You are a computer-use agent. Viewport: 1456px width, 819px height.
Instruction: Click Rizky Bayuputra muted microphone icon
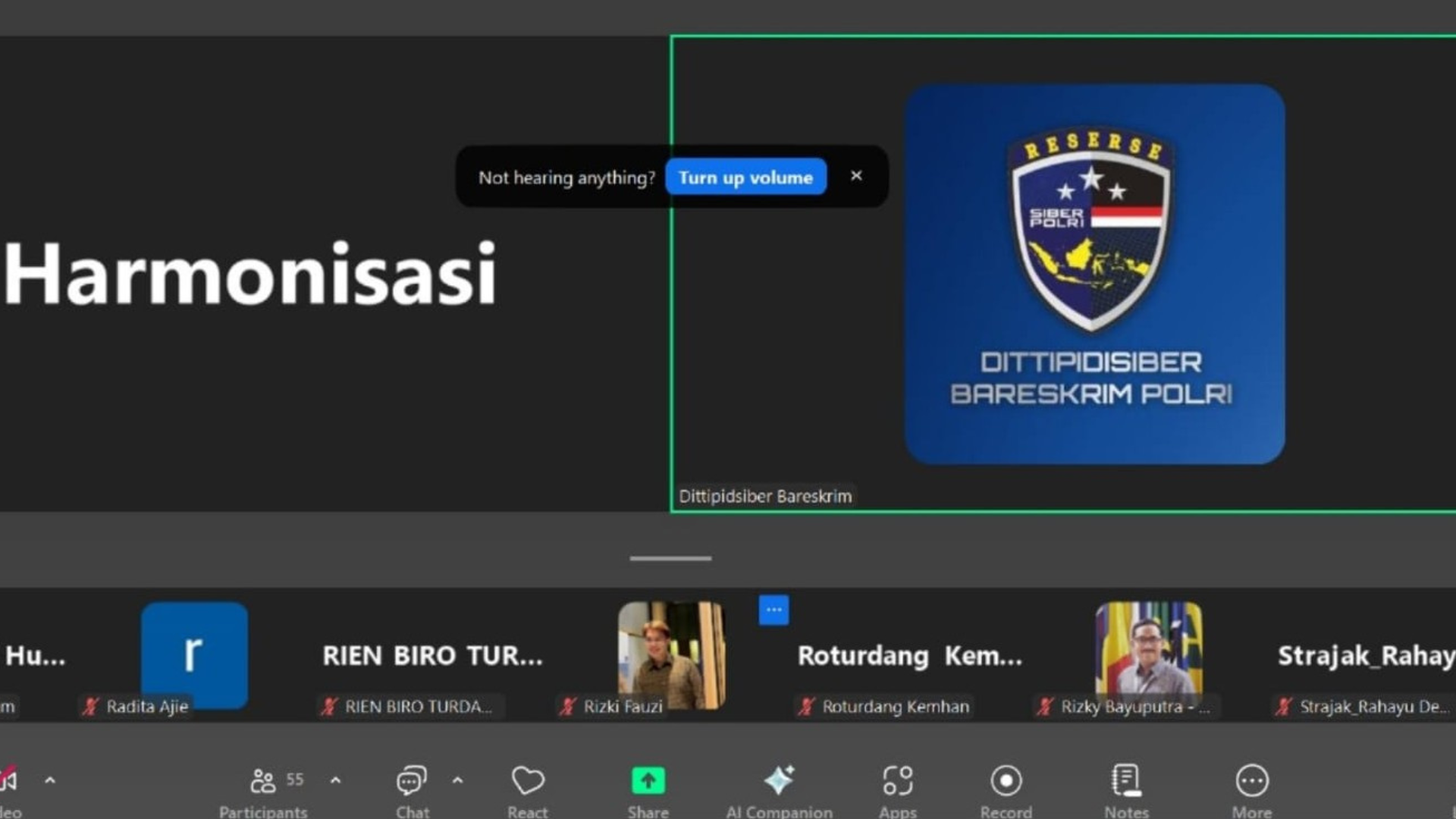pyautogui.click(x=1046, y=707)
